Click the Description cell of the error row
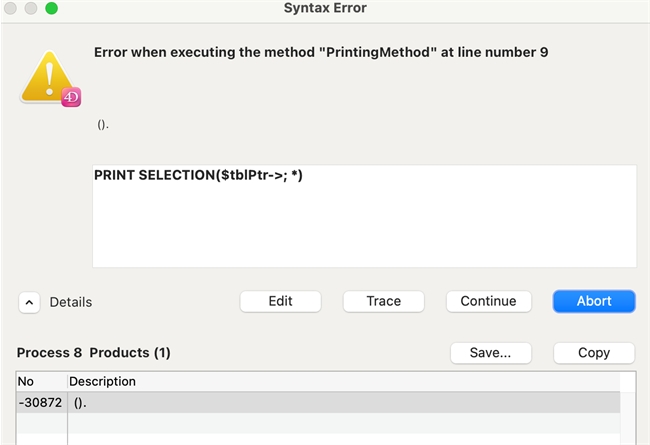This screenshot has width=650, height=445. point(340,401)
